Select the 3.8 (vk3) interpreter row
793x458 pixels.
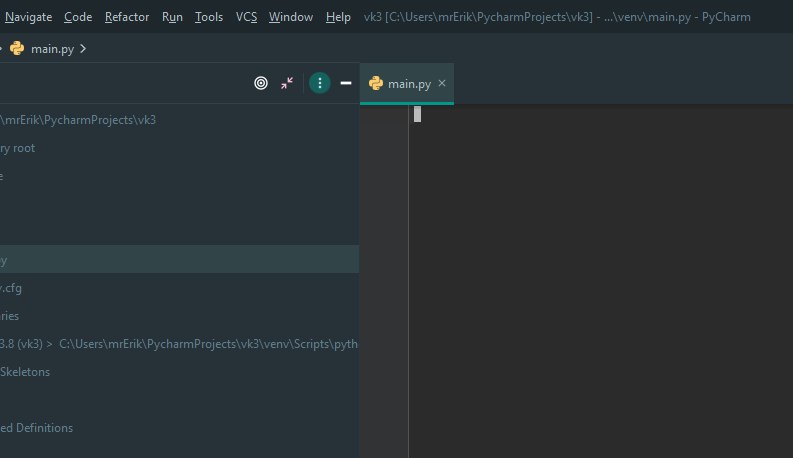180,344
